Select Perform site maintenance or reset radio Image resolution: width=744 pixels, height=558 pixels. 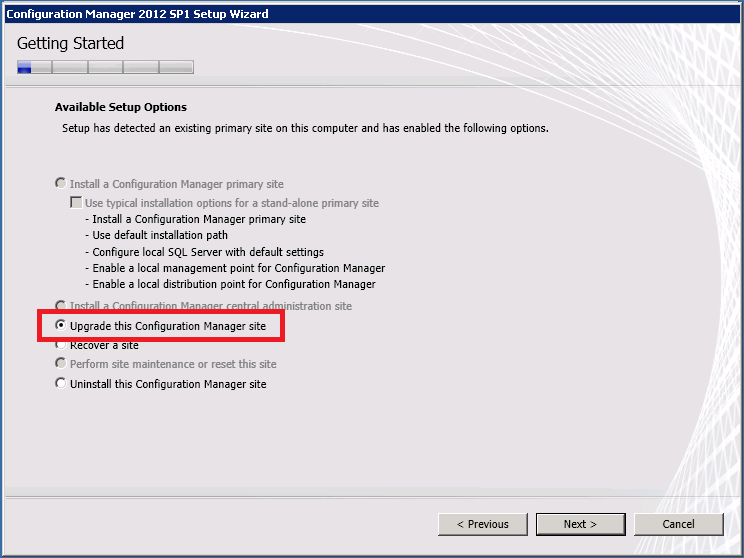[60, 364]
